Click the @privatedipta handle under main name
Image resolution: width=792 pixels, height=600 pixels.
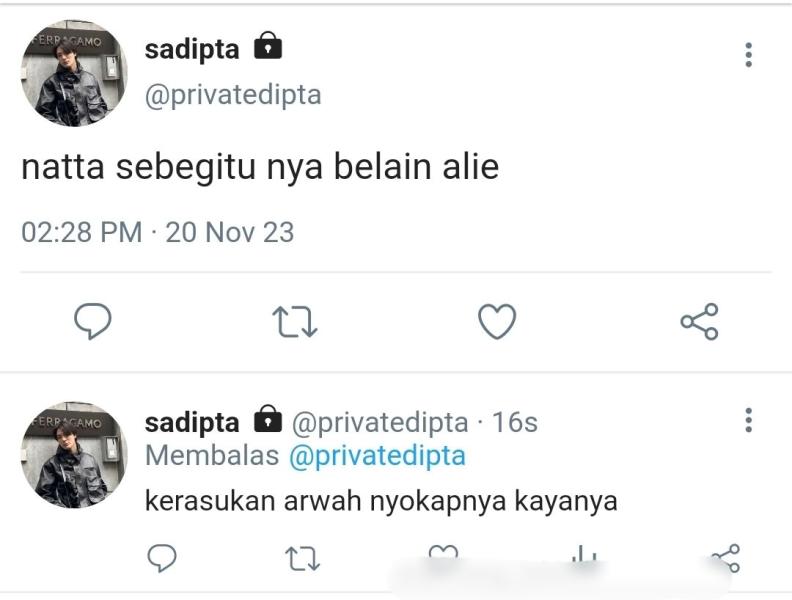pyautogui.click(x=233, y=95)
